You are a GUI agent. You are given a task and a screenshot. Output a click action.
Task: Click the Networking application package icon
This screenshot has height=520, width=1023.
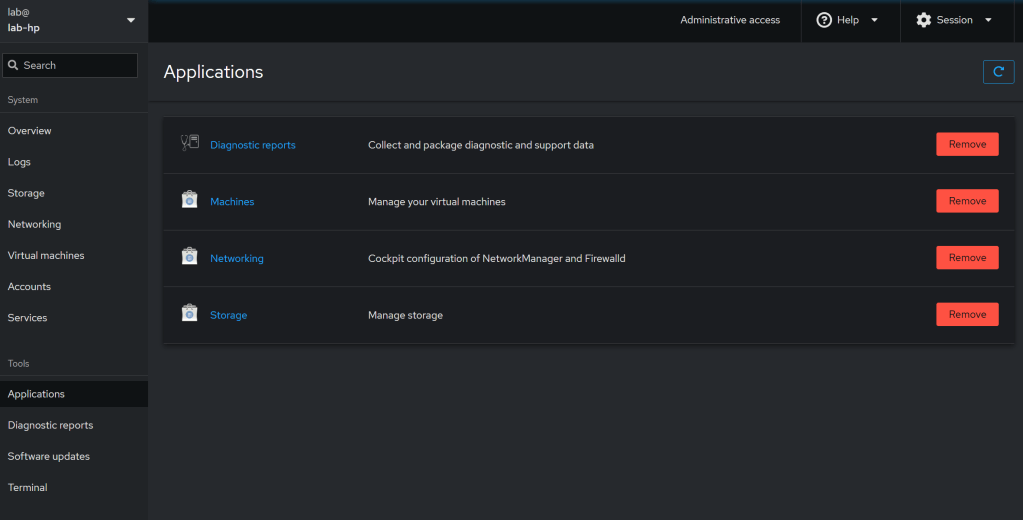tap(189, 258)
